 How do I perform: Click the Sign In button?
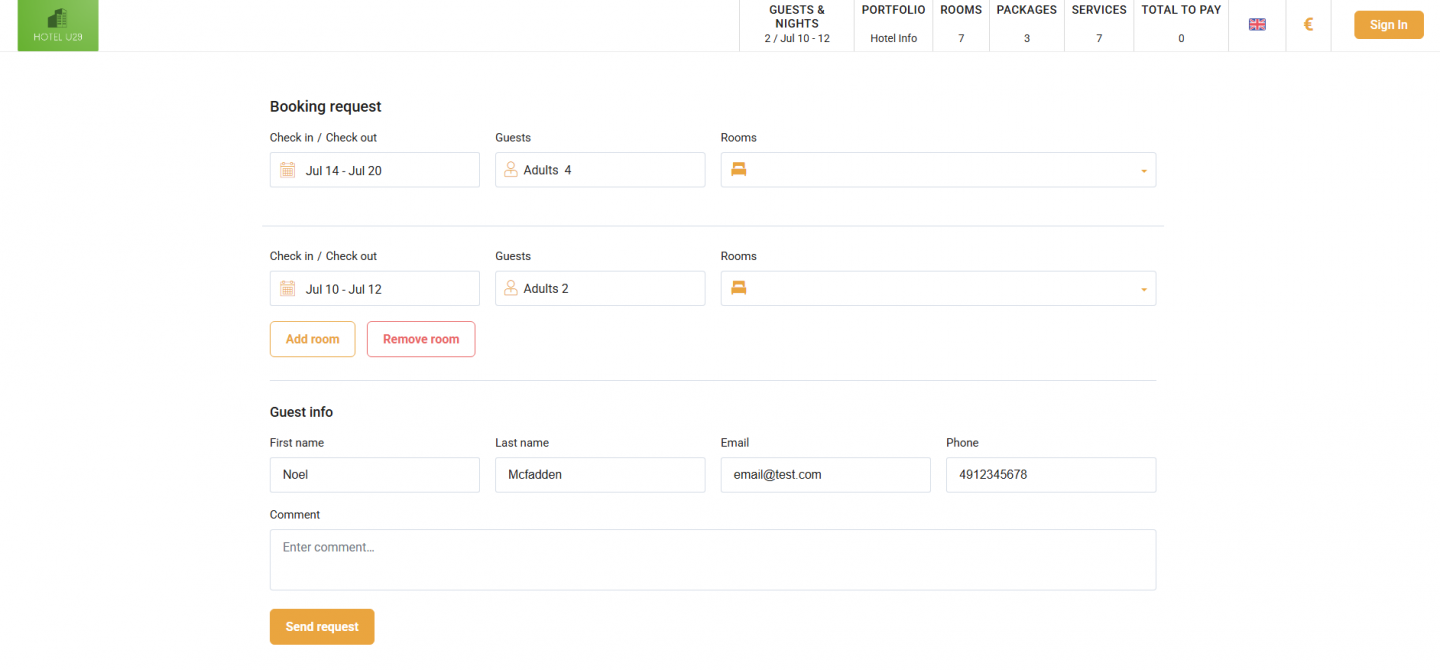pyautogui.click(x=1389, y=25)
